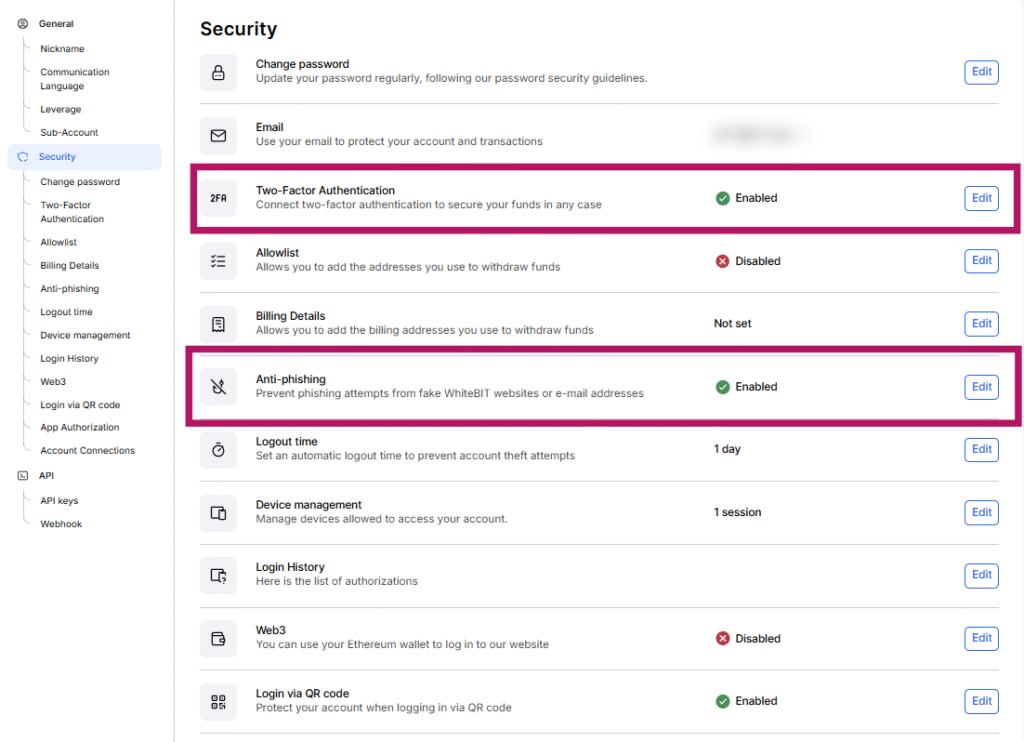This screenshot has height=742, width=1024.
Task: Edit the Web3 login option
Action: (x=981, y=638)
